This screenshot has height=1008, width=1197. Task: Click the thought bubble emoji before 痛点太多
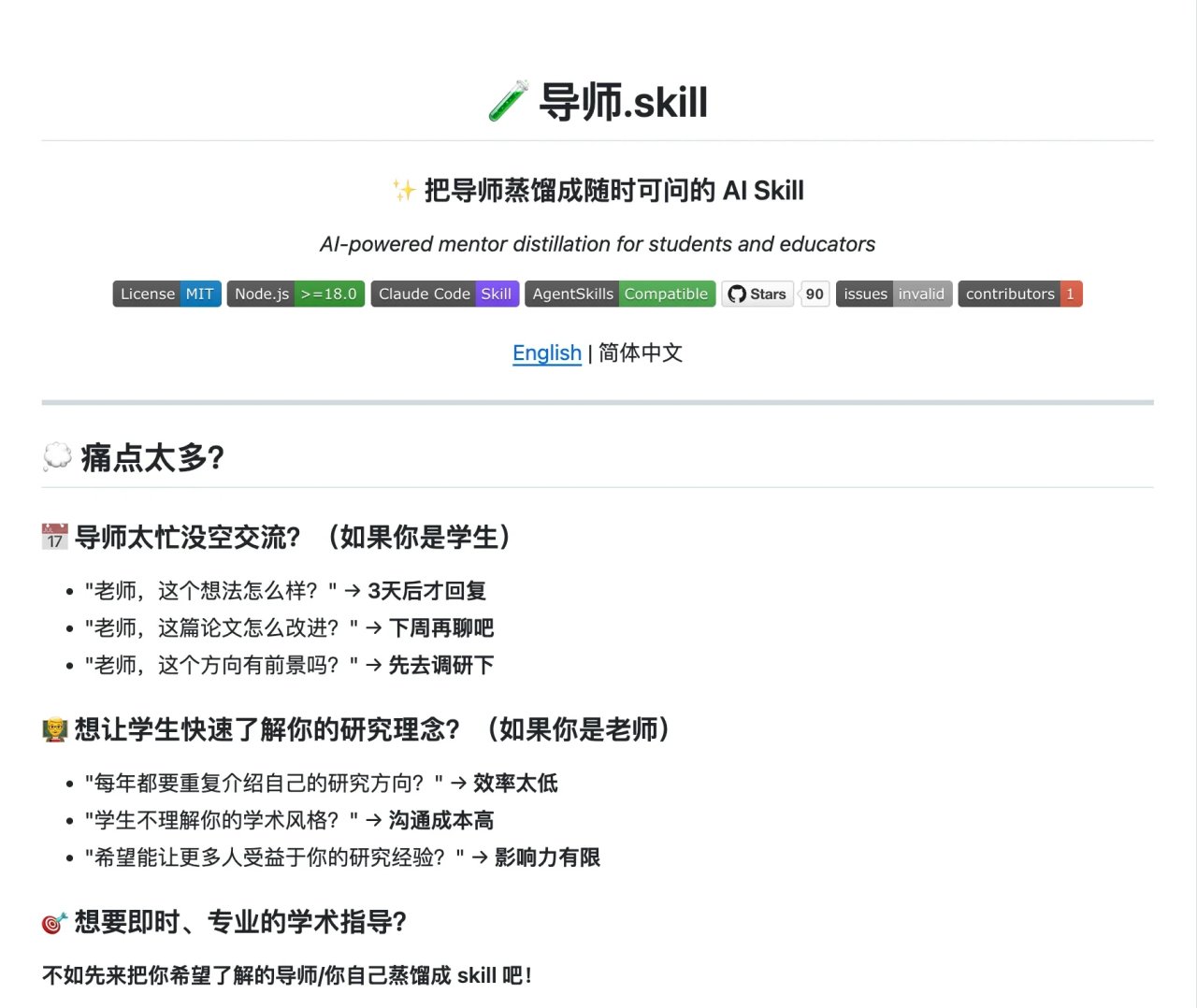coord(57,457)
